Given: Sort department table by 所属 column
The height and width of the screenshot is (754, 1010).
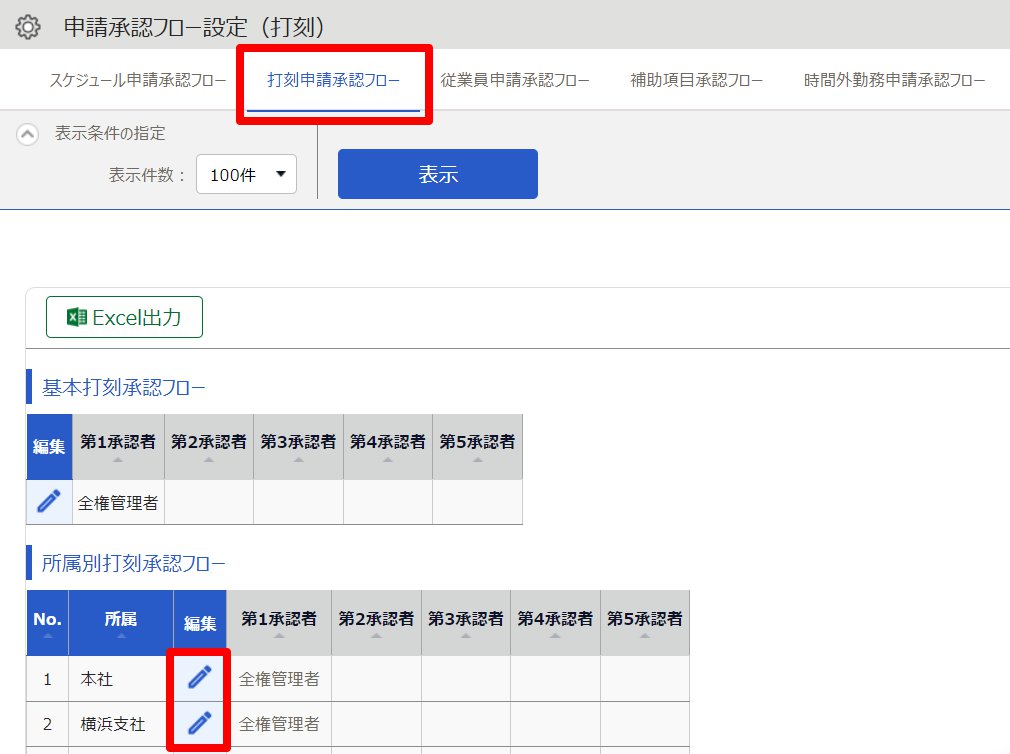Looking at the screenshot, I should (121, 623).
